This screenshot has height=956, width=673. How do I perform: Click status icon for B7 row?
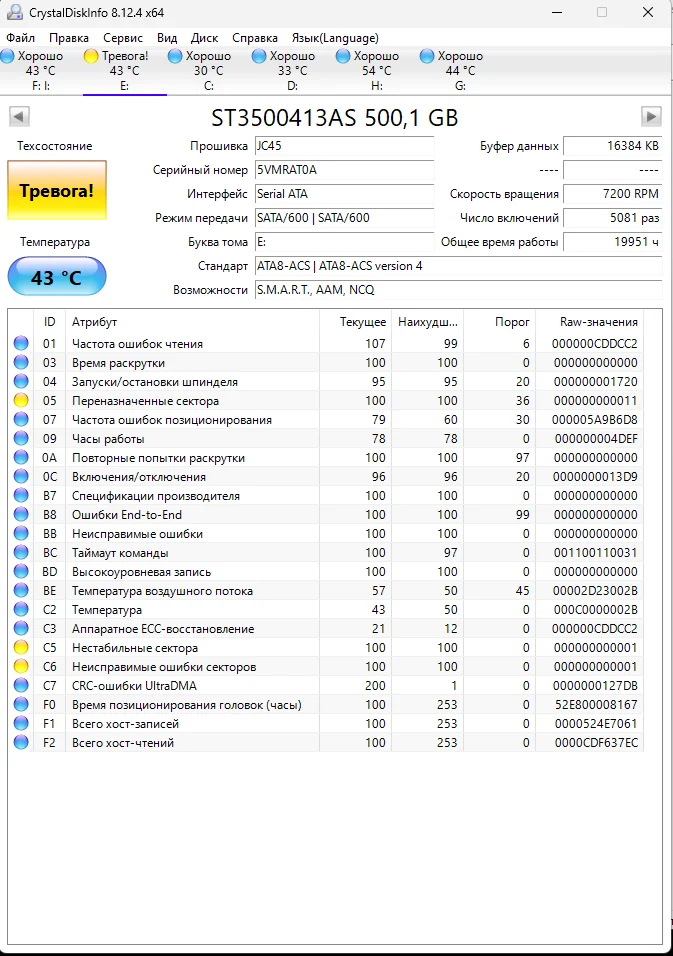pos(21,496)
